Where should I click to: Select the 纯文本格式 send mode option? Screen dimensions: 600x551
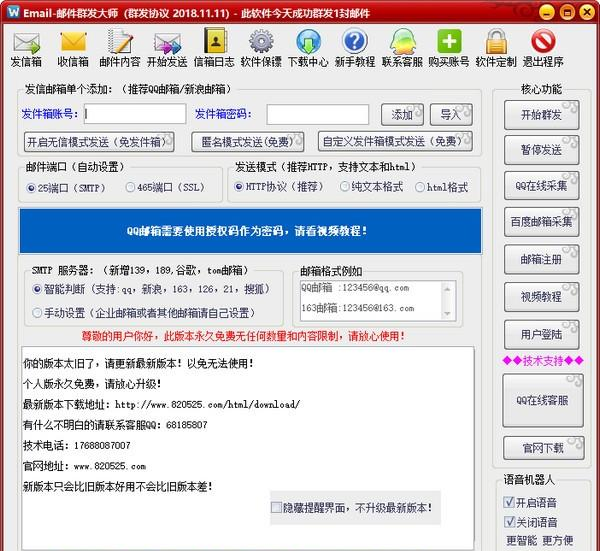tap(346, 187)
